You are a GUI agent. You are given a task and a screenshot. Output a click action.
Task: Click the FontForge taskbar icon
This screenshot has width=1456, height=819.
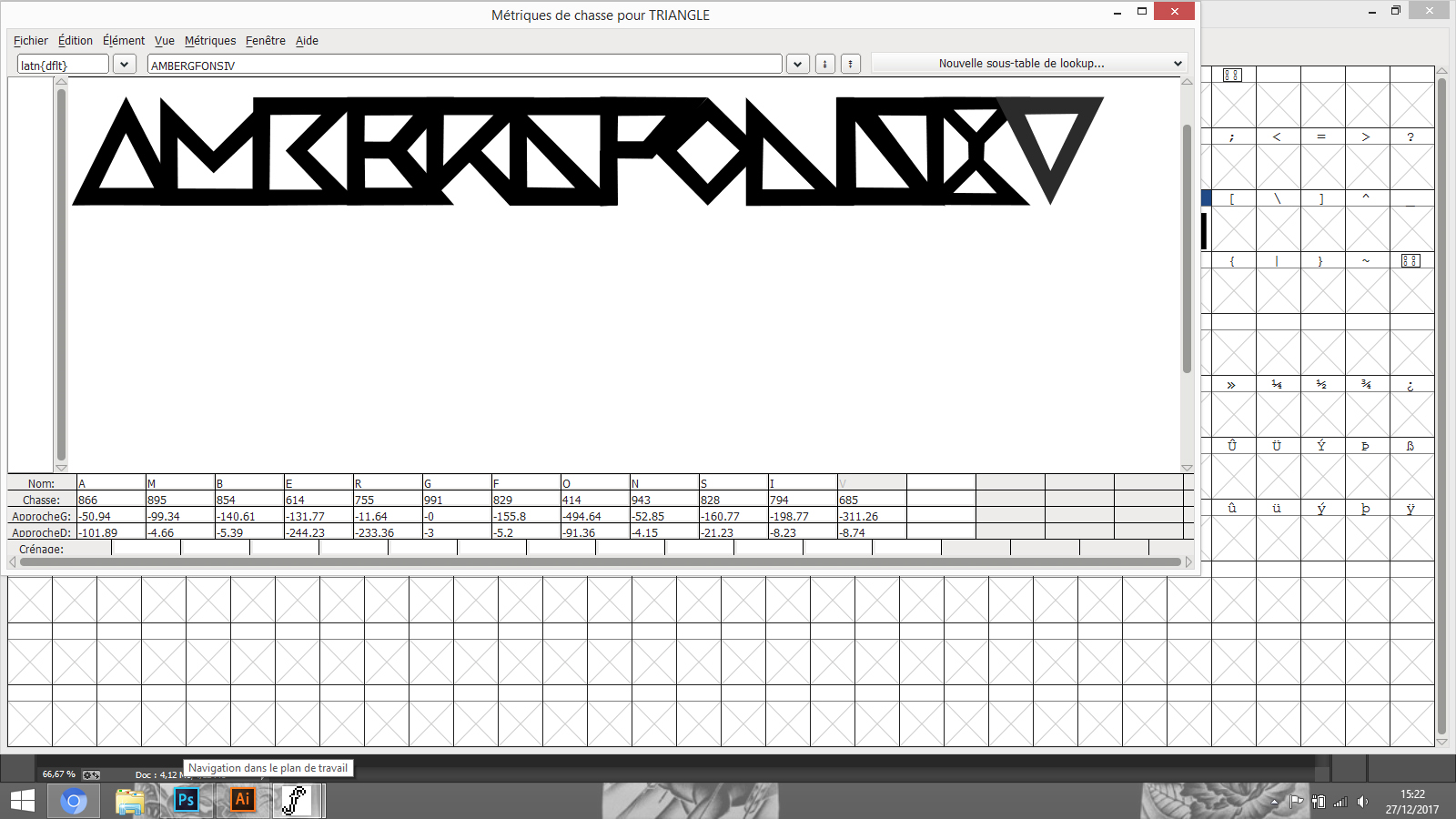pos(296,801)
